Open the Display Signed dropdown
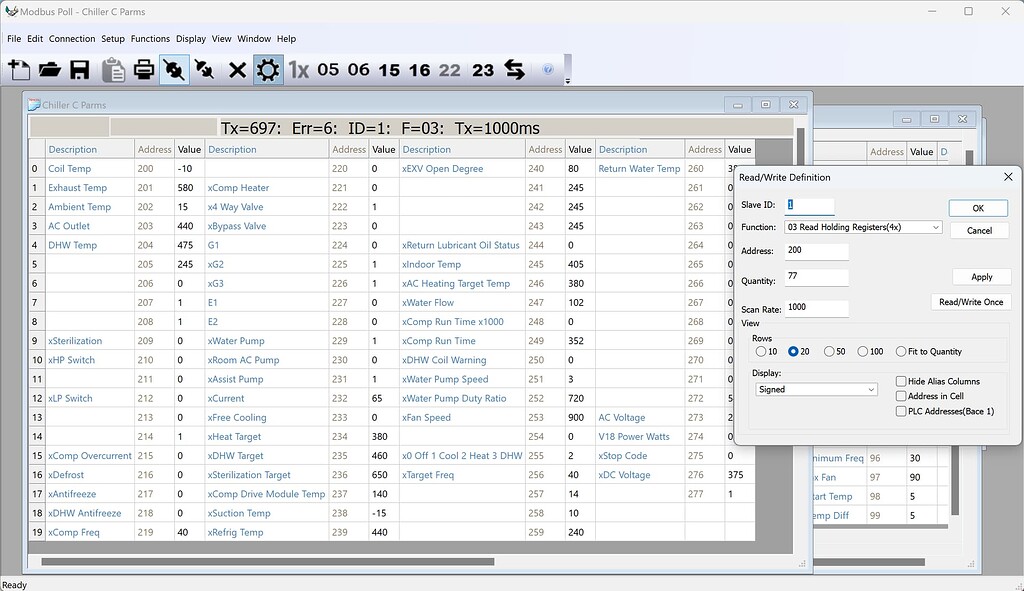1024x591 pixels. pyautogui.click(x=816, y=389)
